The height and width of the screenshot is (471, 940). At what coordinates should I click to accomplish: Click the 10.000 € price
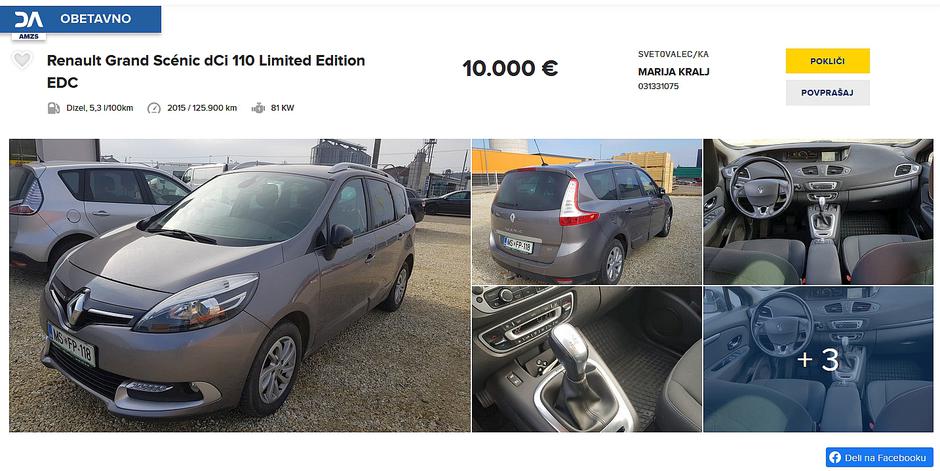(510, 68)
